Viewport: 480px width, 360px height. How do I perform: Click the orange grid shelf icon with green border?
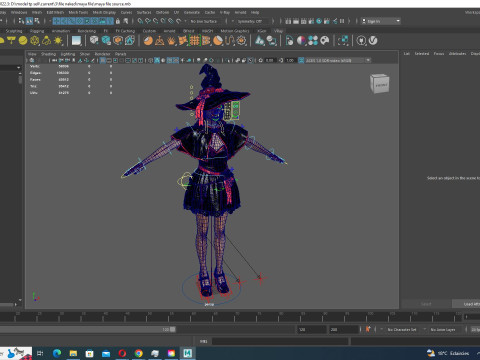(x=194, y=41)
